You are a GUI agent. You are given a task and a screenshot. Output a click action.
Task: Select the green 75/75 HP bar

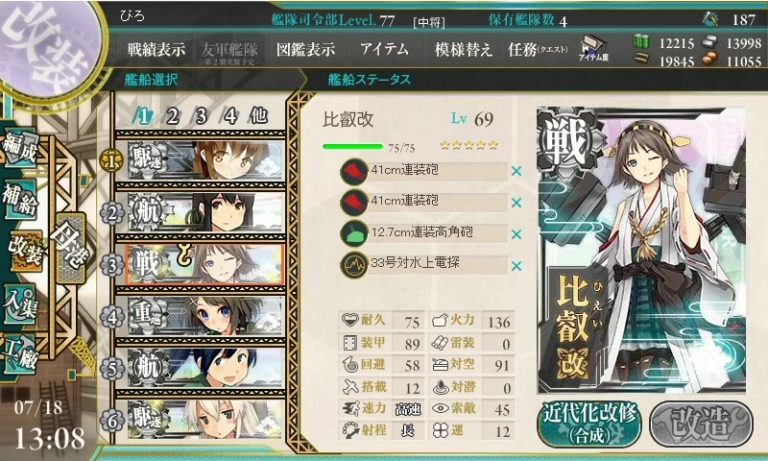tap(352, 146)
